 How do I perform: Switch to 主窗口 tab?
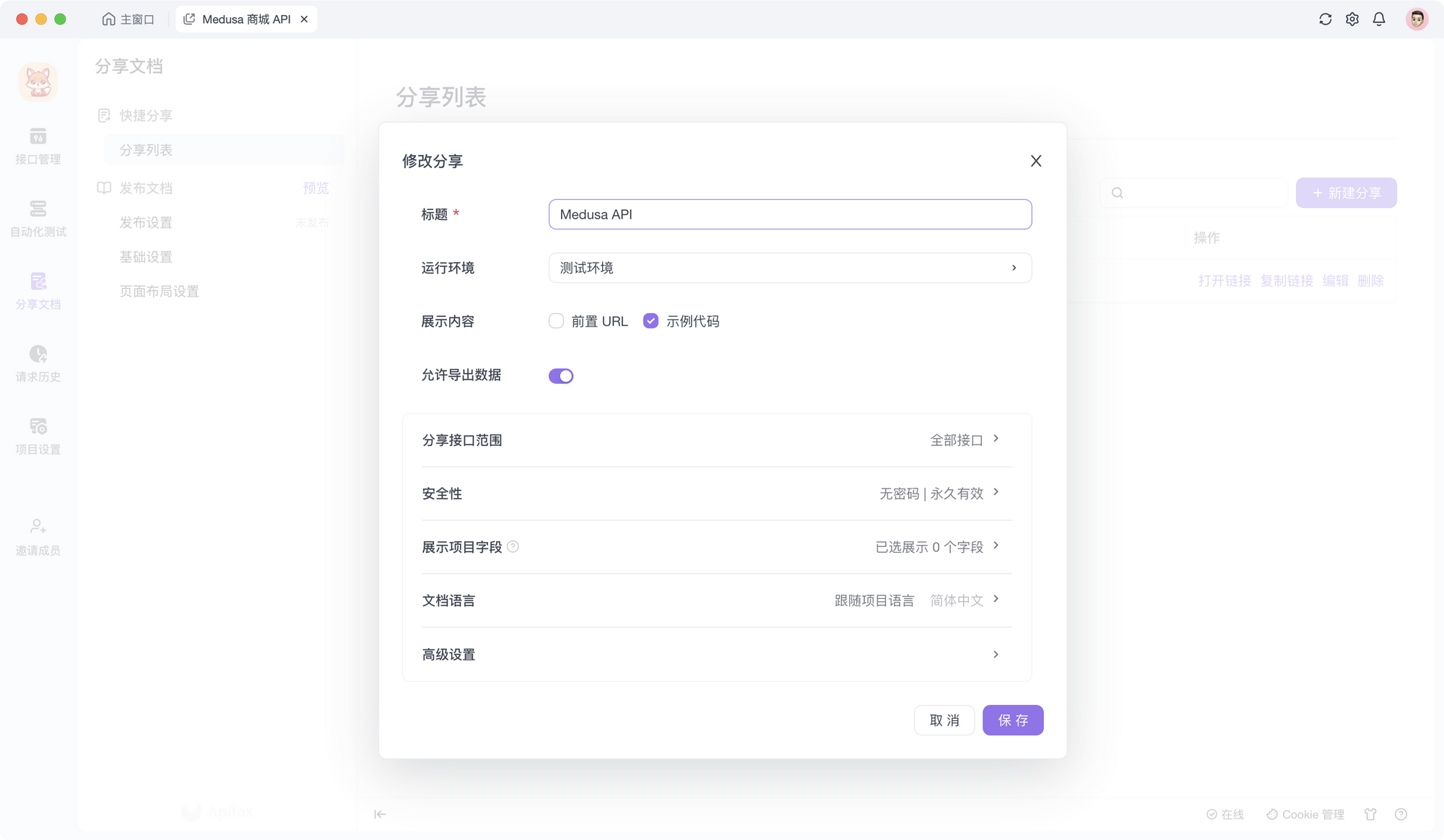coord(129,19)
